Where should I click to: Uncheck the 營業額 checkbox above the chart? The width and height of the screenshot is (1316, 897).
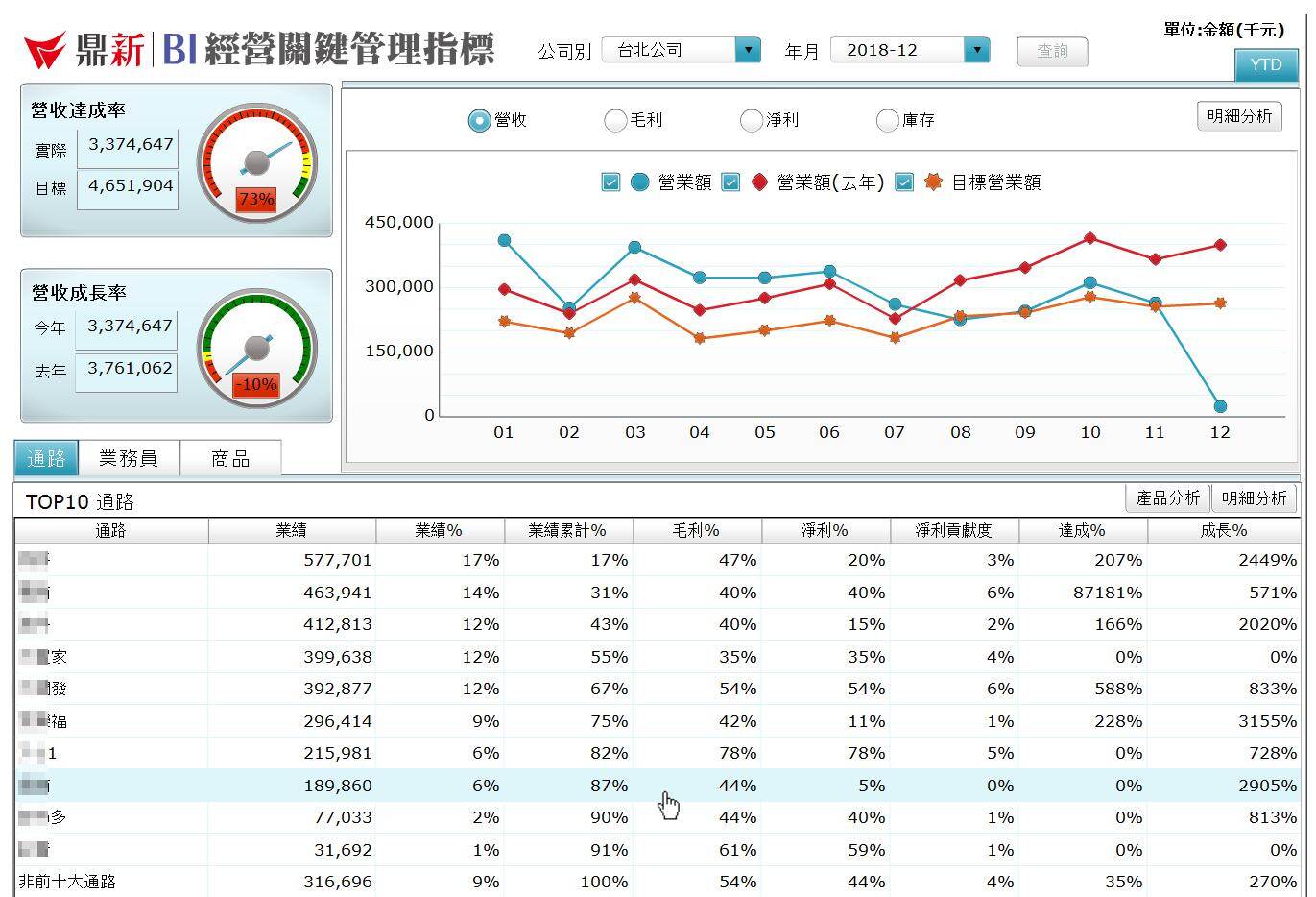coord(610,182)
